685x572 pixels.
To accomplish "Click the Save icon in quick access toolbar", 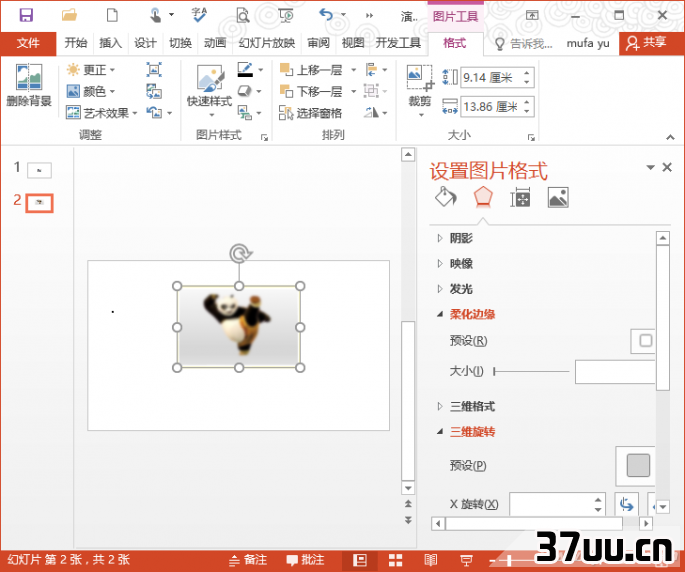I will point(26,15).
